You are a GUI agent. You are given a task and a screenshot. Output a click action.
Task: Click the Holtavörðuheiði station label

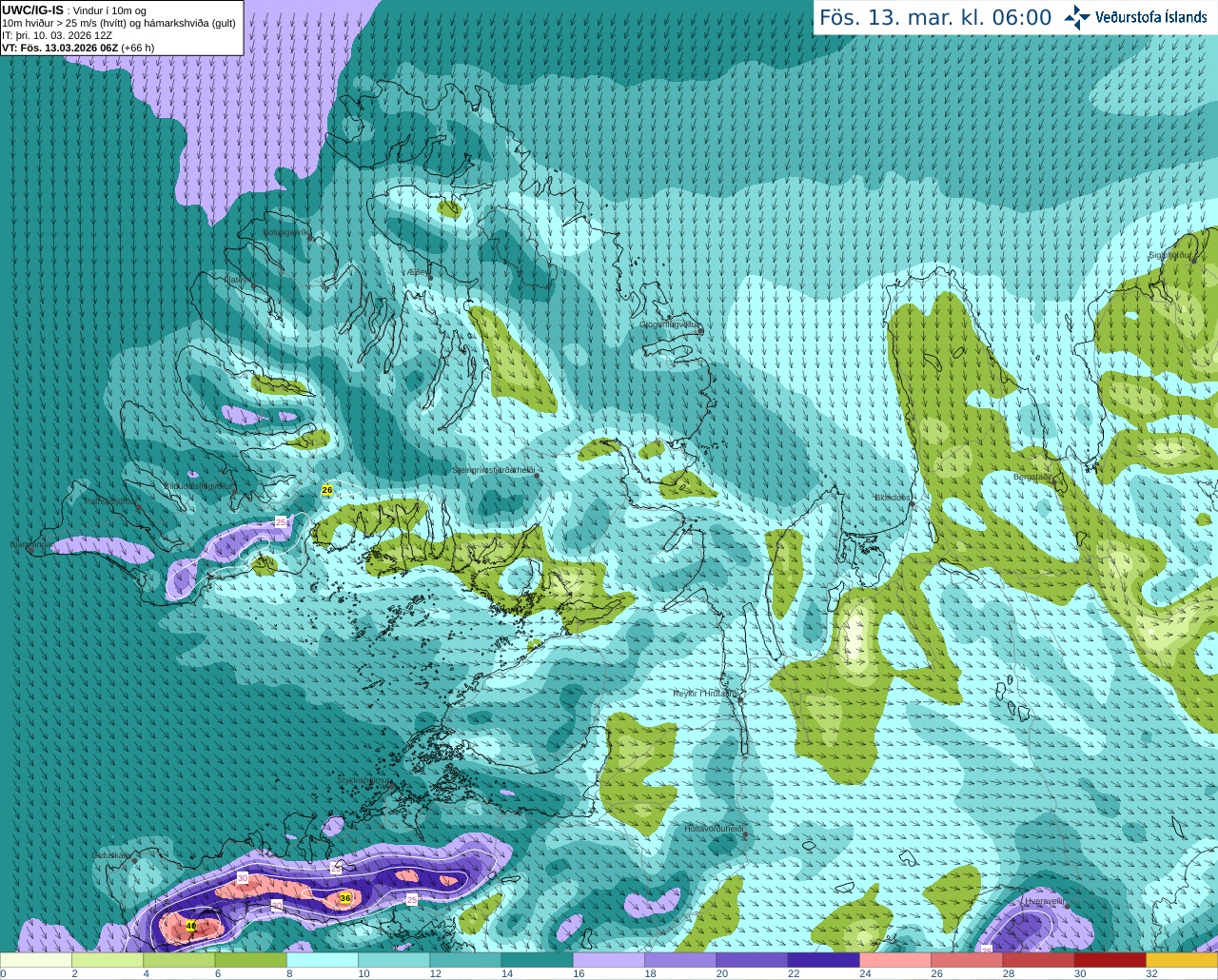pos(713,829)
